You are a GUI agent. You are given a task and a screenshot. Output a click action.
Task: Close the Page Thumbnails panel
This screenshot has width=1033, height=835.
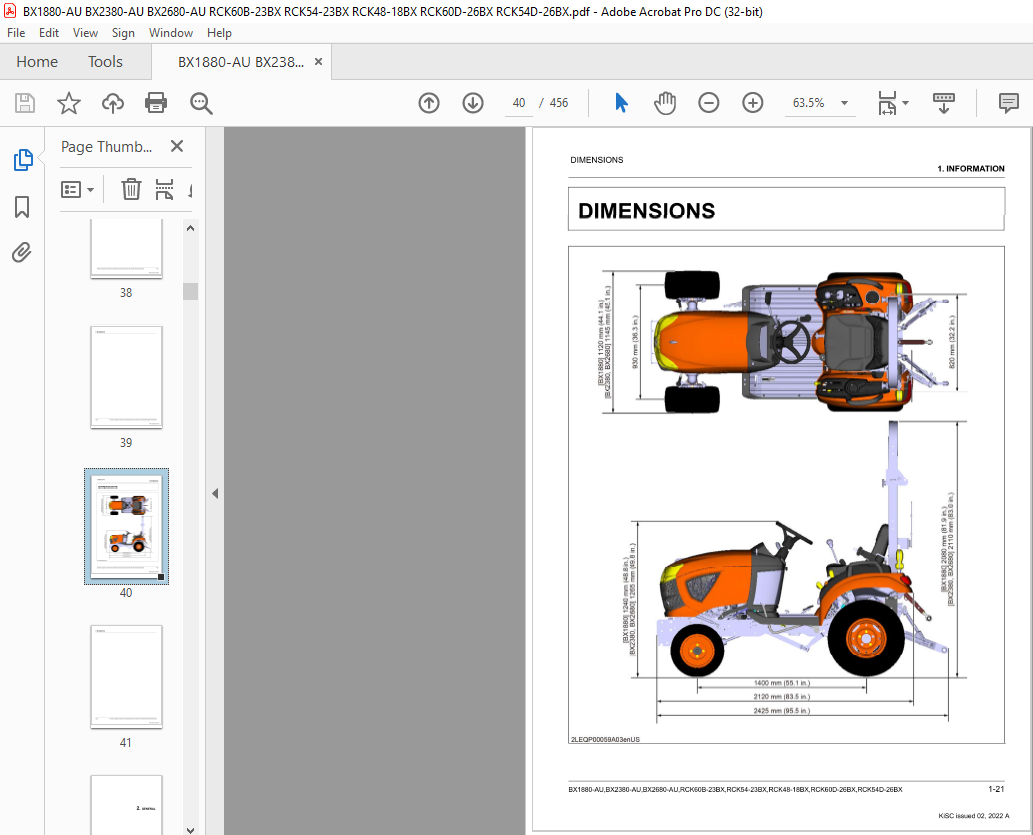pyautogui.click(x=177, y=146)
